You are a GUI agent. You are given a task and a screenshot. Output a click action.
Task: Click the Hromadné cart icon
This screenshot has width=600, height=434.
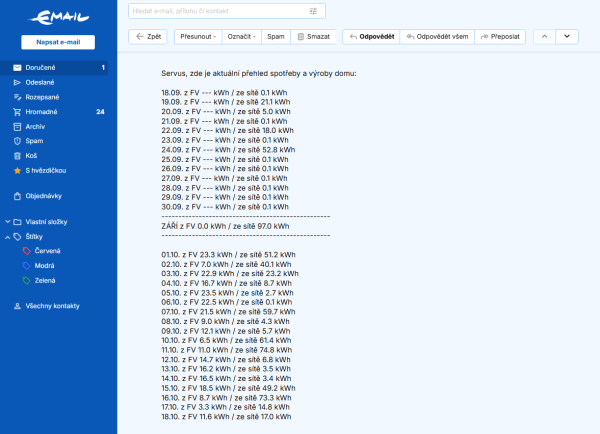[17, 112]
